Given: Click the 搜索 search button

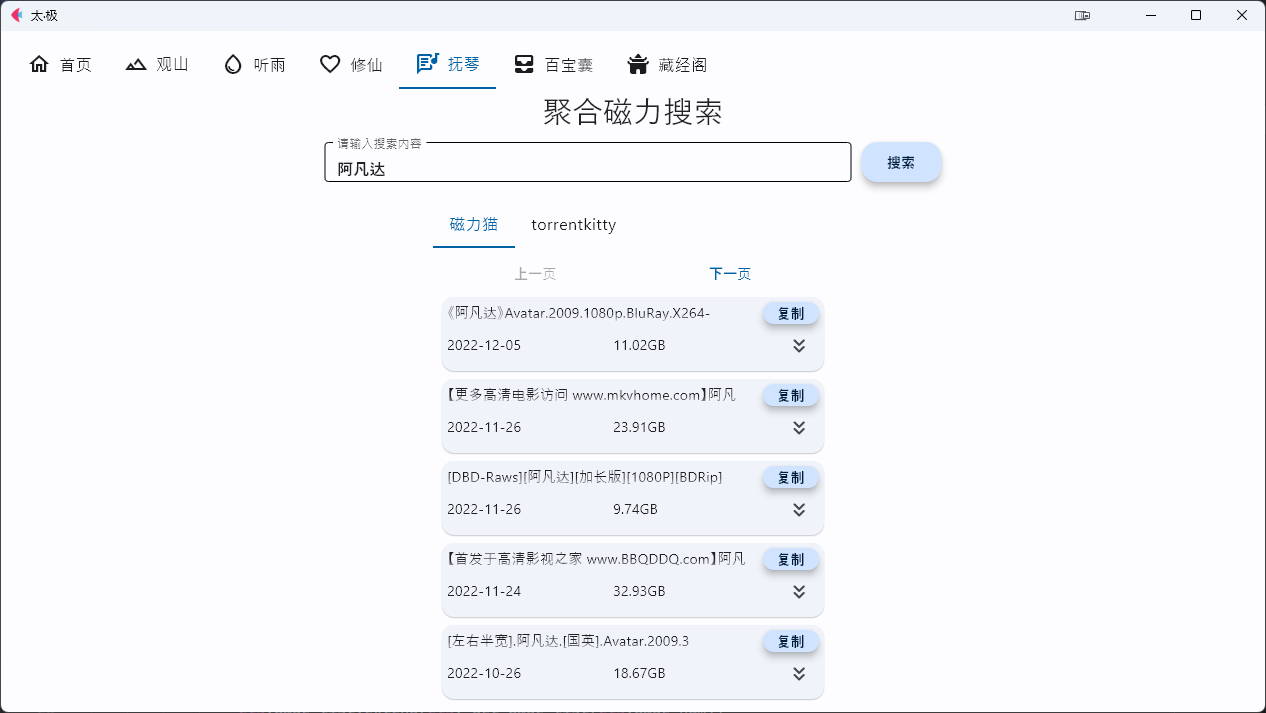Looking at the screenshot, I should point(900,161).
